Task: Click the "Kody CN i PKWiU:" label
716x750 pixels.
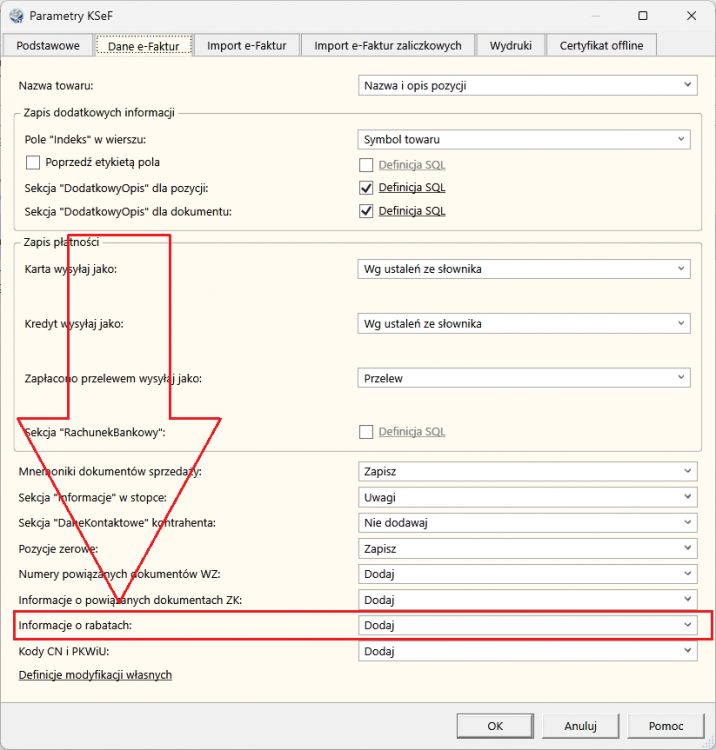Action: [64, 651]
